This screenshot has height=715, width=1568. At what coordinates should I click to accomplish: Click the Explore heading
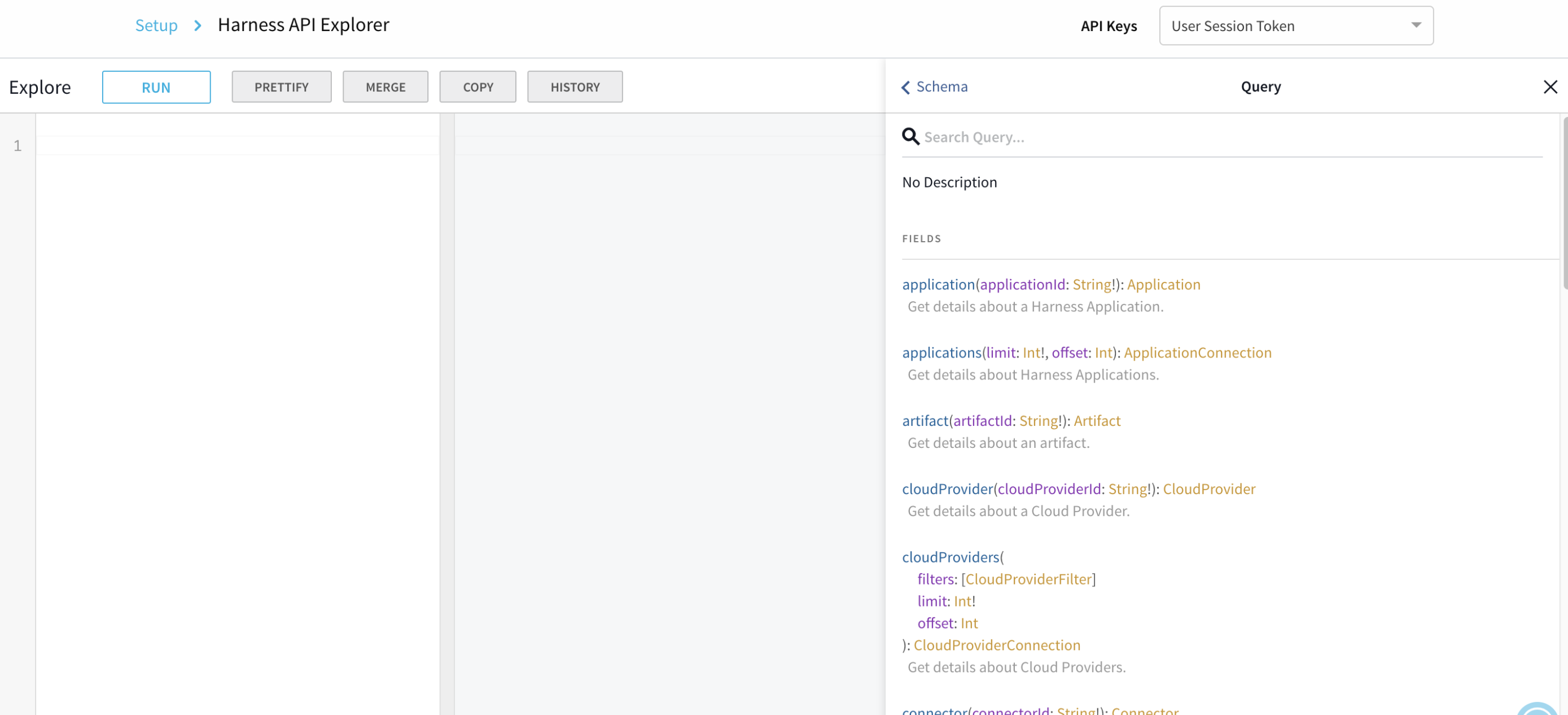[40, 87]
